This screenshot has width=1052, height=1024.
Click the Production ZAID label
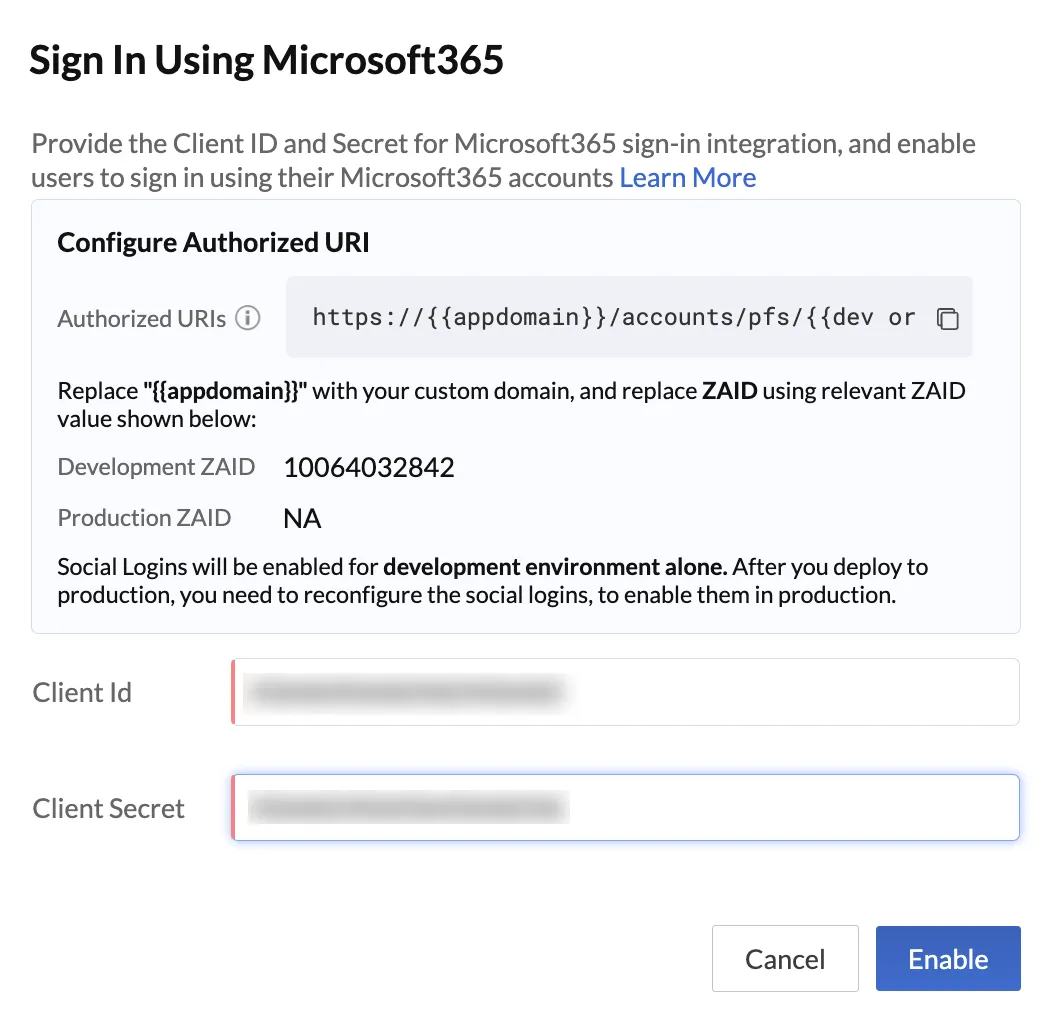pyautogui.click(x=144, y=517)
